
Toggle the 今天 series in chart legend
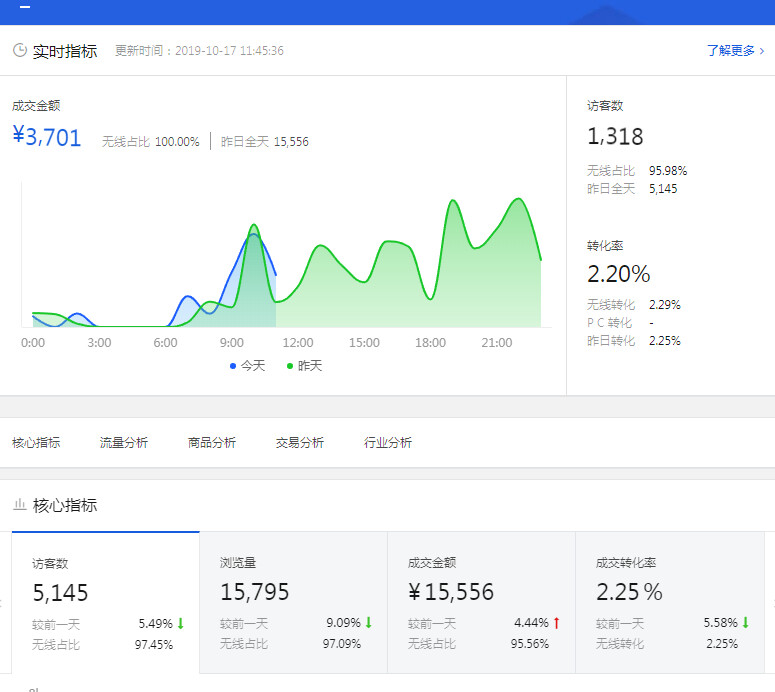click(248, 366)
